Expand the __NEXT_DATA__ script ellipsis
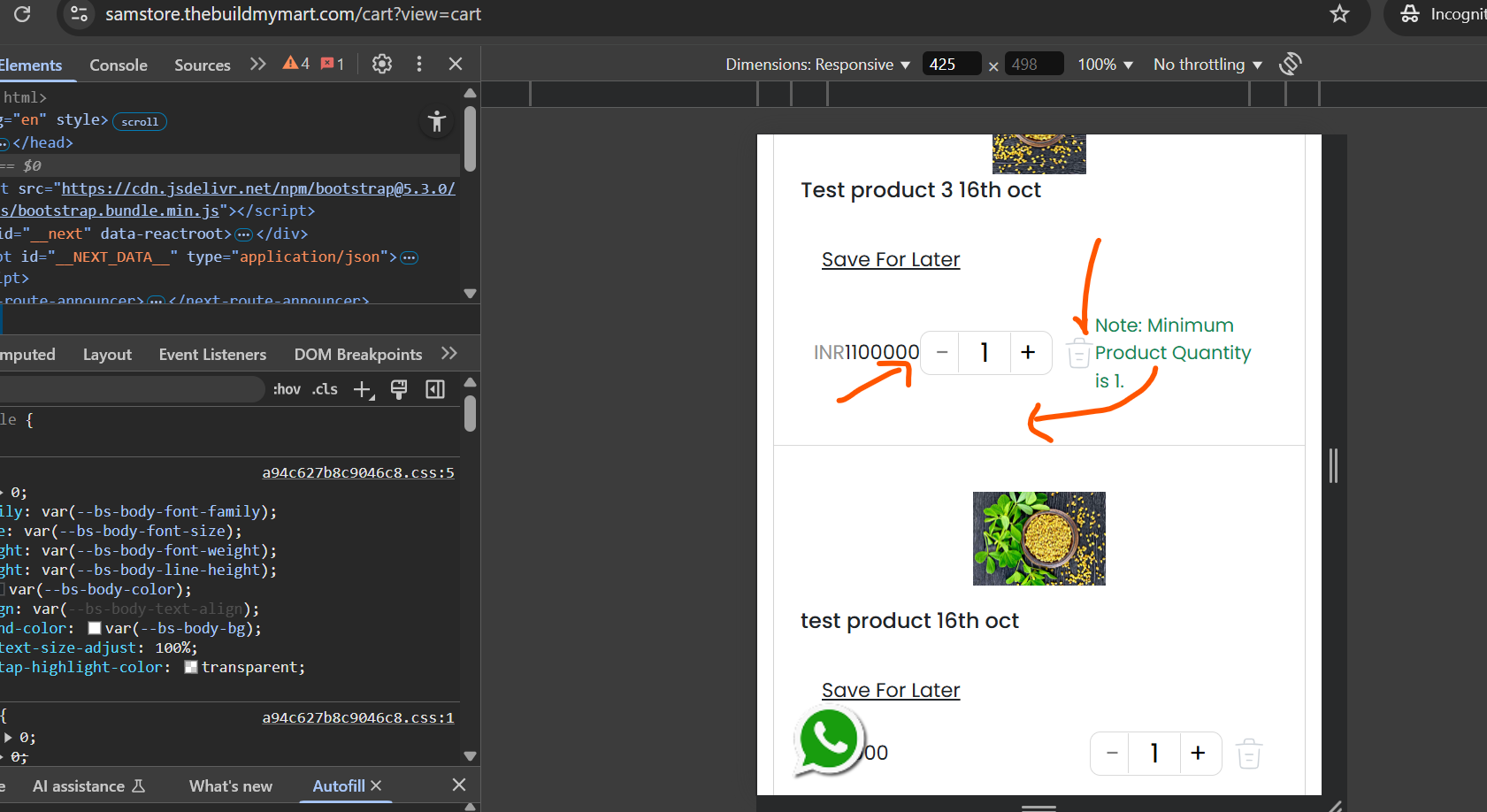1487x812 pixels. pos(410,257)
